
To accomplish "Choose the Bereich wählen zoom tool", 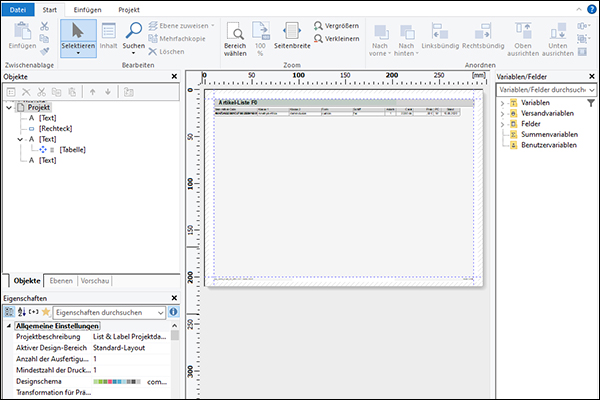I will [x=235, y=32].
